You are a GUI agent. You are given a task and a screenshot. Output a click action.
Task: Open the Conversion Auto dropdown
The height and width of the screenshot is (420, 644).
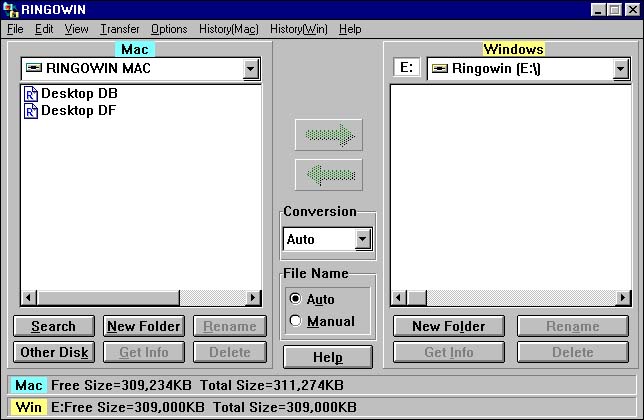(363, 239)
